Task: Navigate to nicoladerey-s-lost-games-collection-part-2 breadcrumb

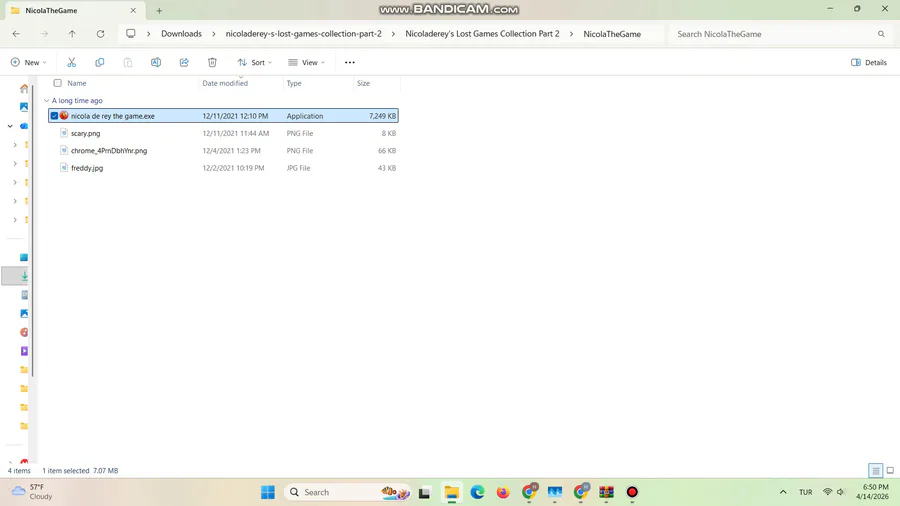Action: [303, 34]
